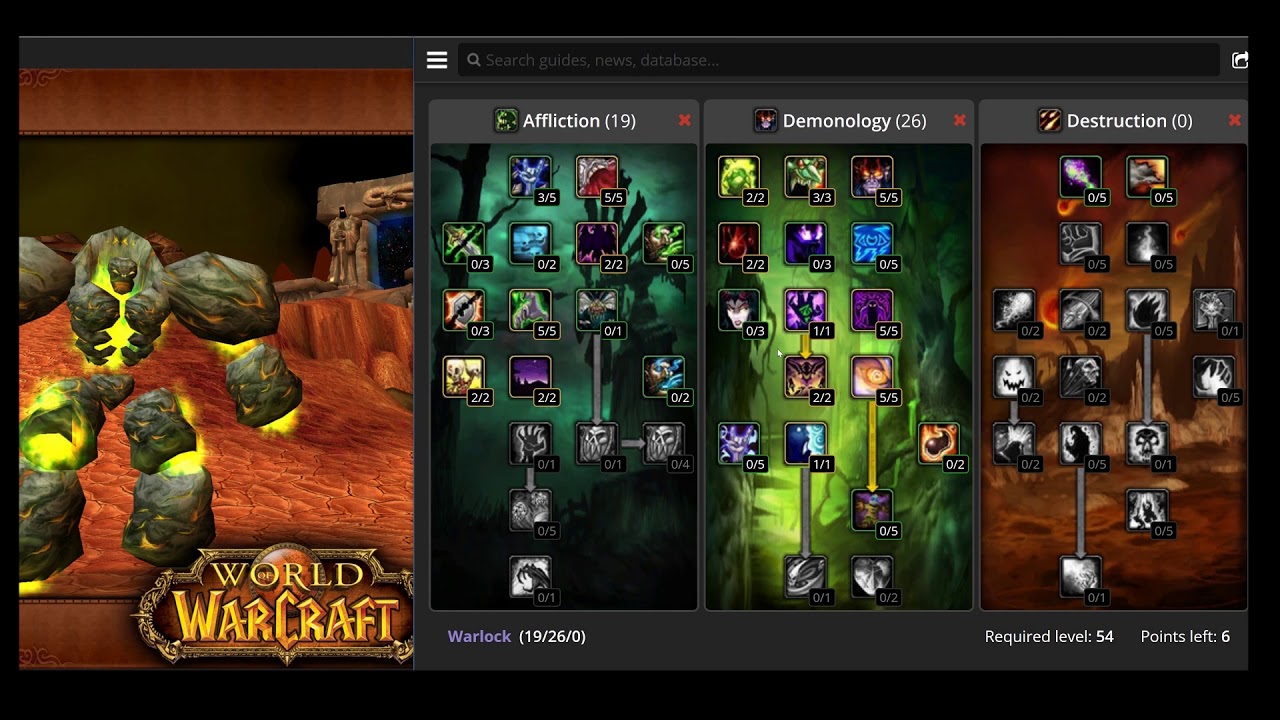Click Improved Succubus talent (0/3)

pyautogui.click(x=739, y=310)
